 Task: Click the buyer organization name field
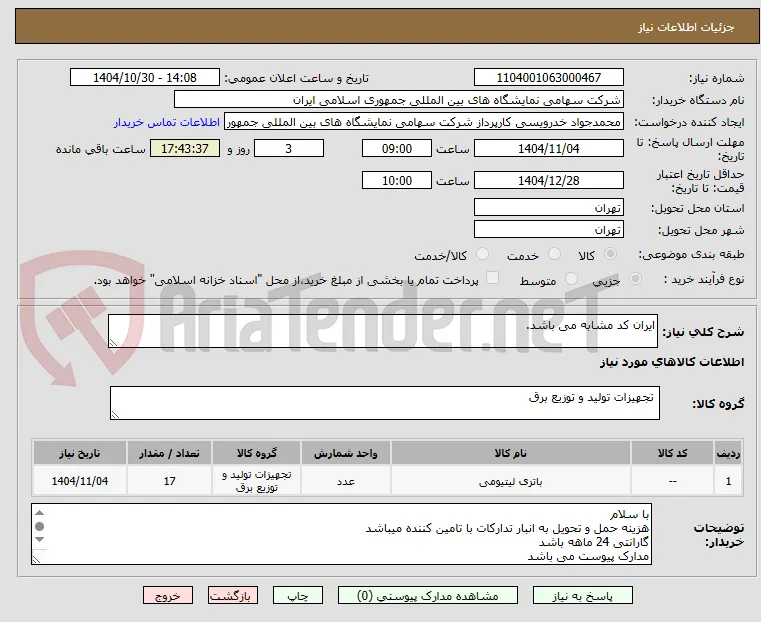point(398,100)
